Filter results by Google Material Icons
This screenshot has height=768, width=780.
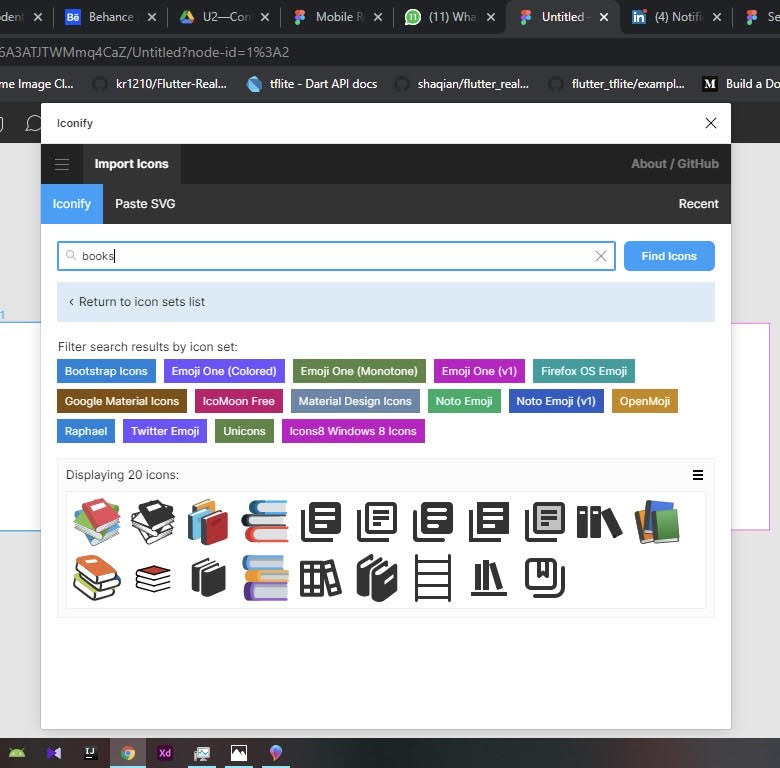(121, 401)
